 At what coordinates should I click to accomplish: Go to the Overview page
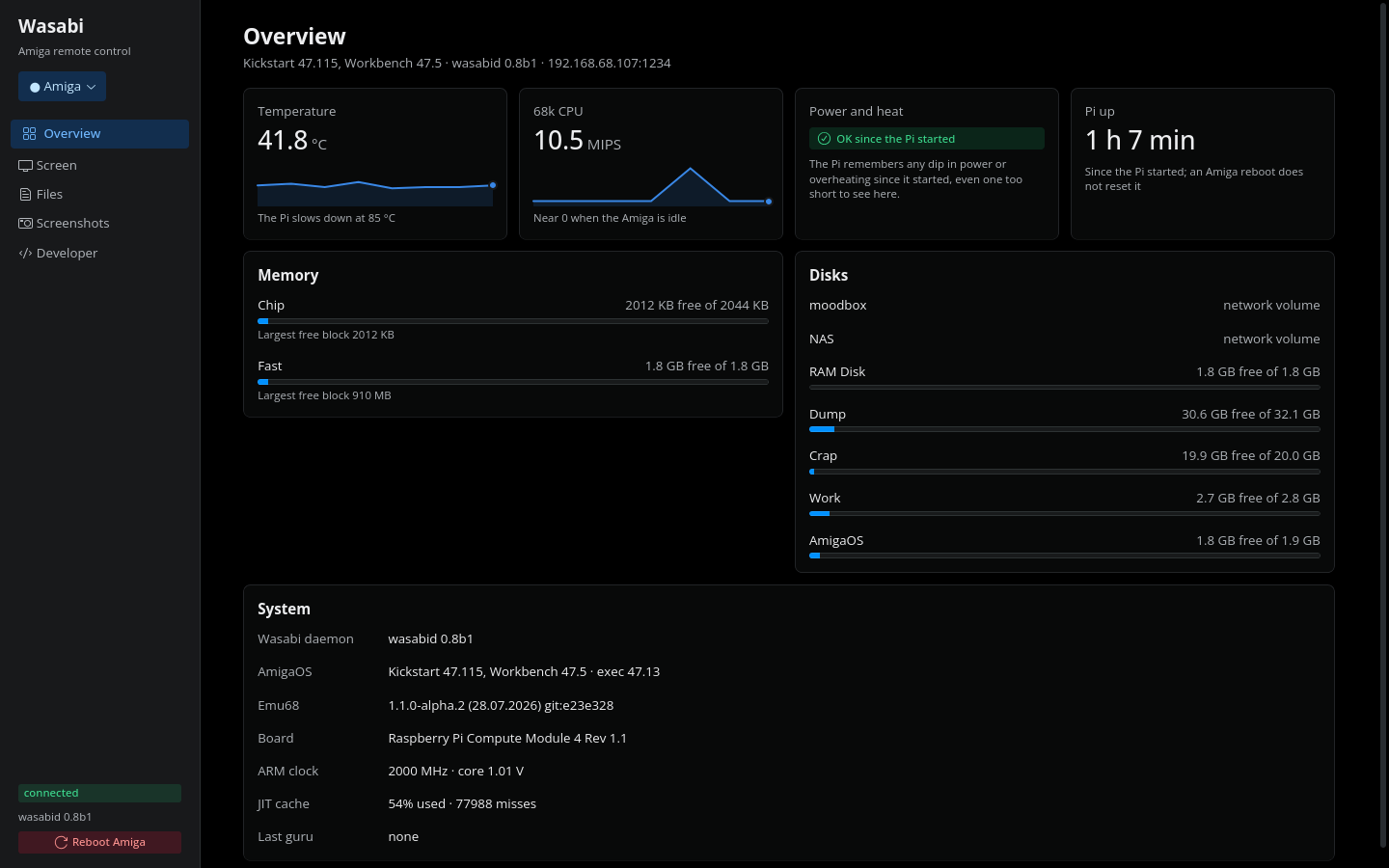(99, 134)
